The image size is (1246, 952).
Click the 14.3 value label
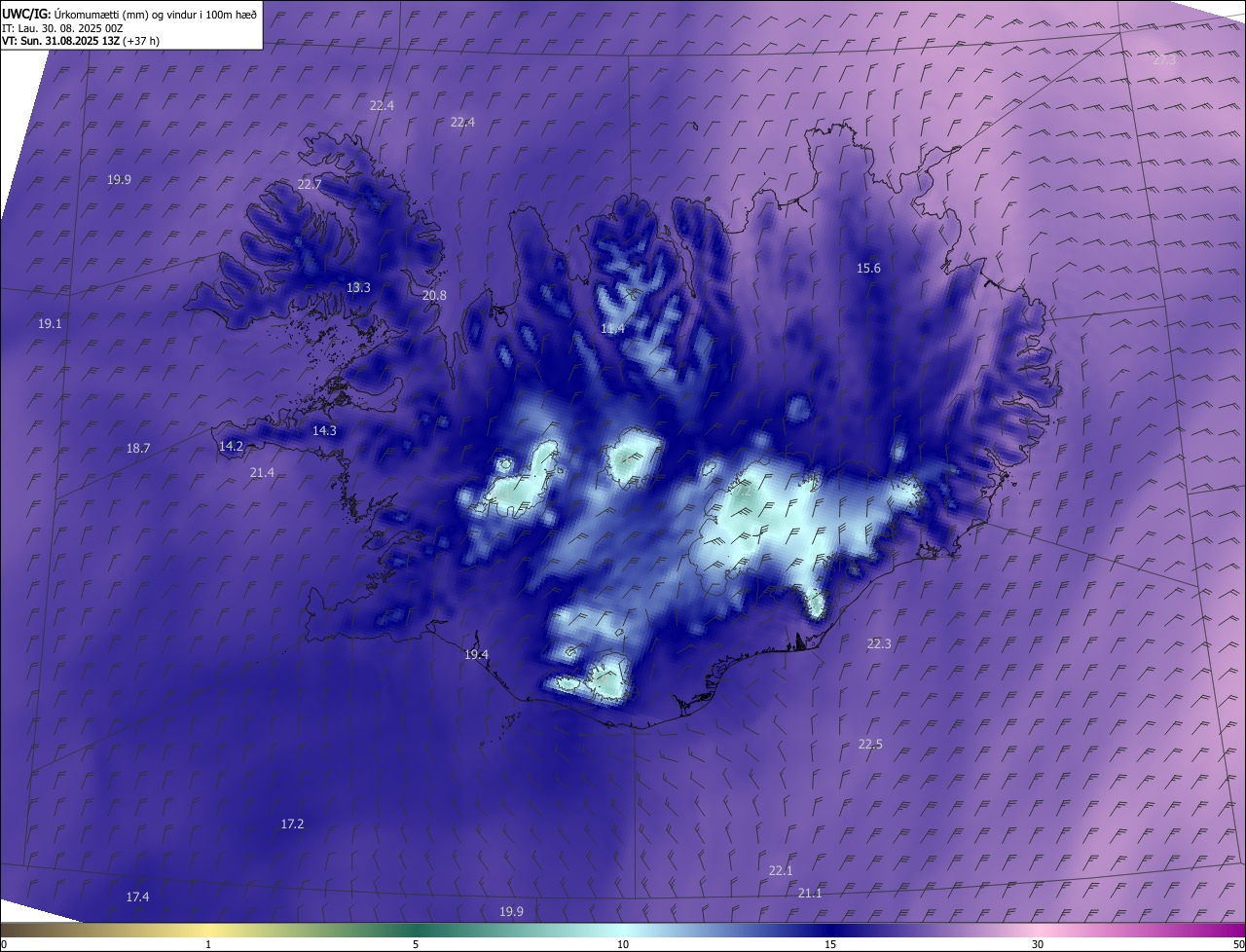[324, 430]
